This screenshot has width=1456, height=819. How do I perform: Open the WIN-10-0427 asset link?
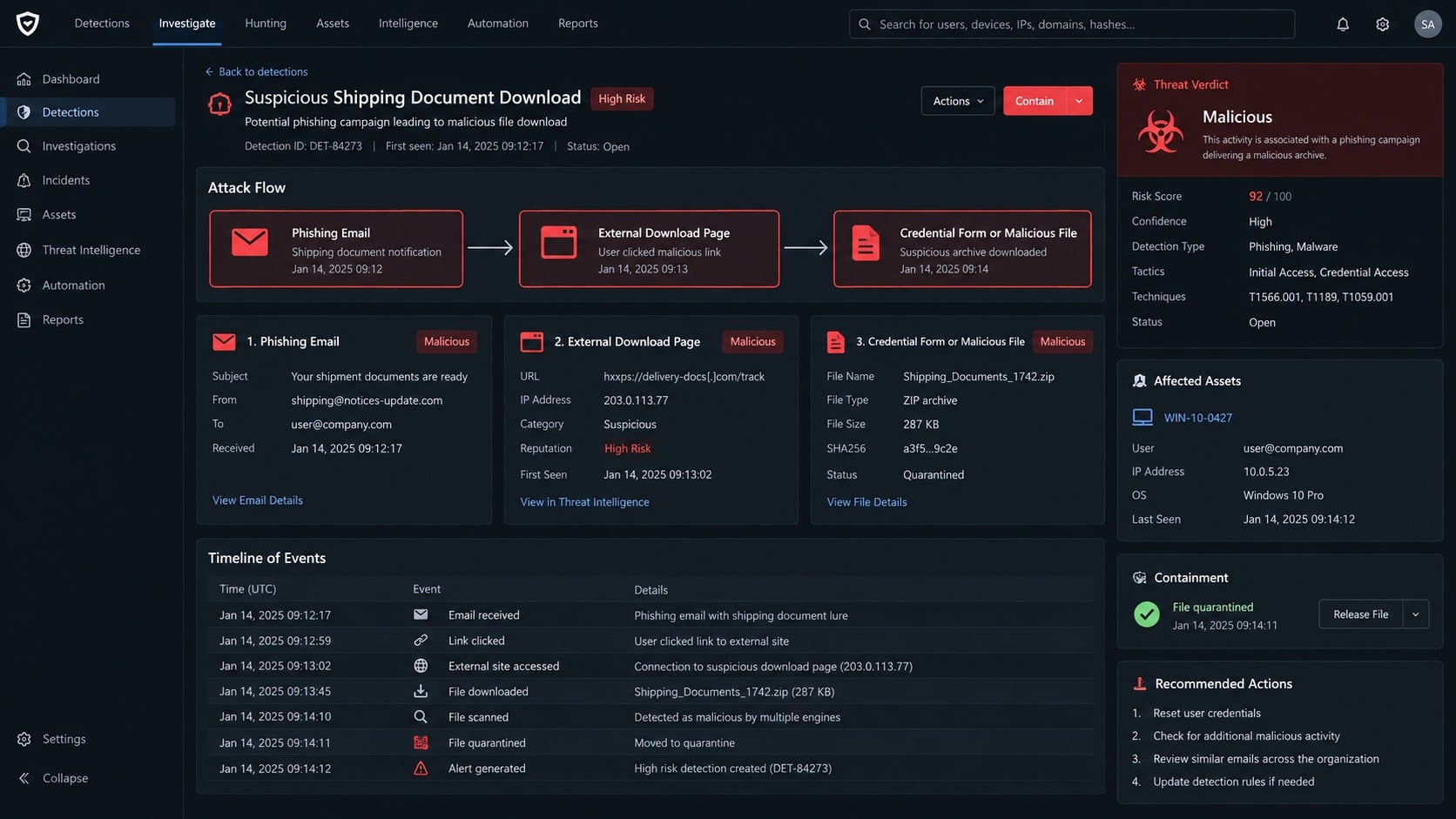(x=1198, y=418)
